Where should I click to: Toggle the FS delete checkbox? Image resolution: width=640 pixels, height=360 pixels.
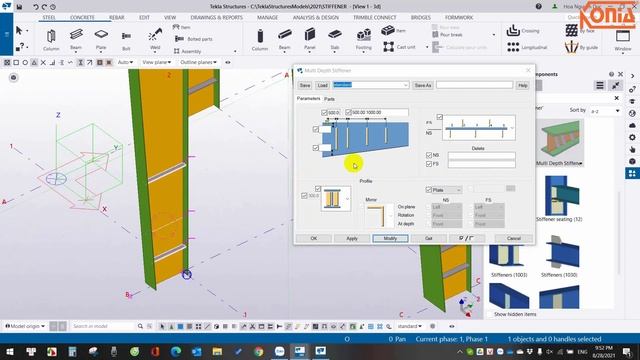coord(429,164)
